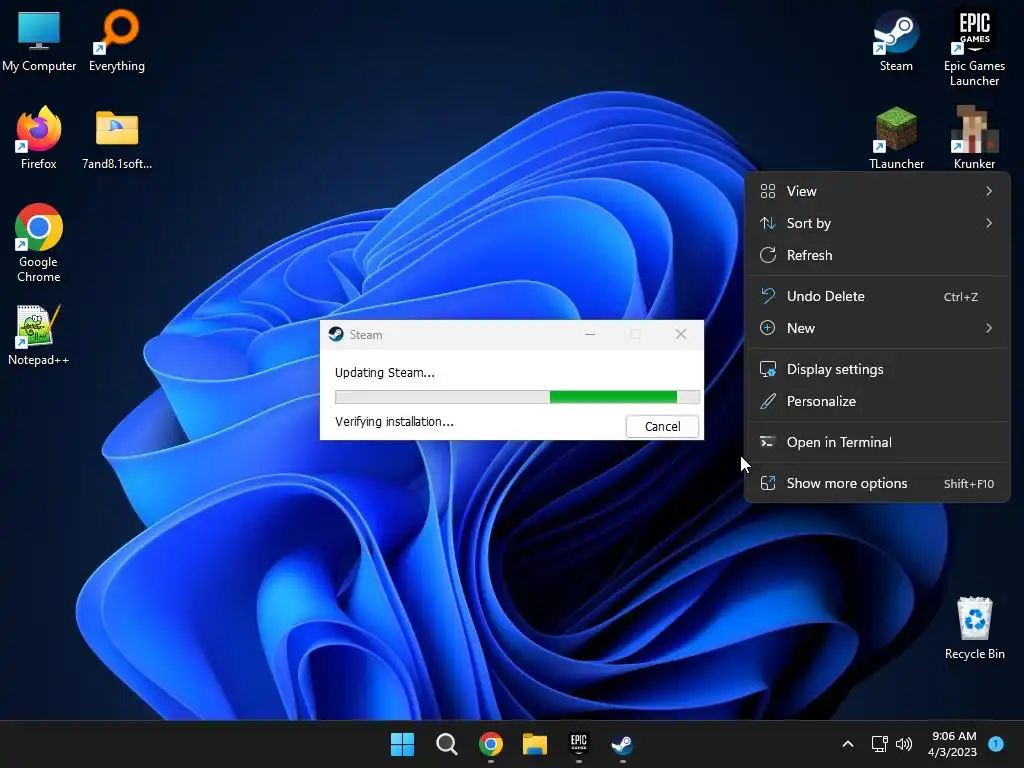Open the notification badge in taskbar
Image resolution: width=1024 pixels, height=768 pixels.
click(x=996, y=743)
